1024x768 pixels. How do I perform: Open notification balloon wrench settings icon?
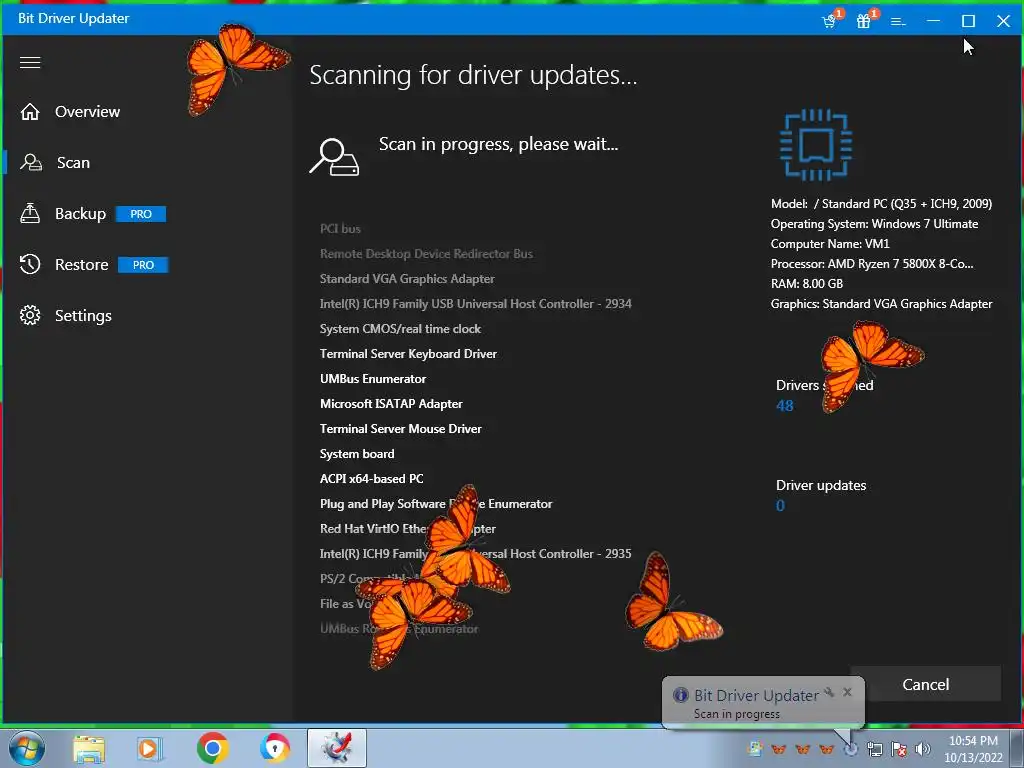click(x=829, y=692)
